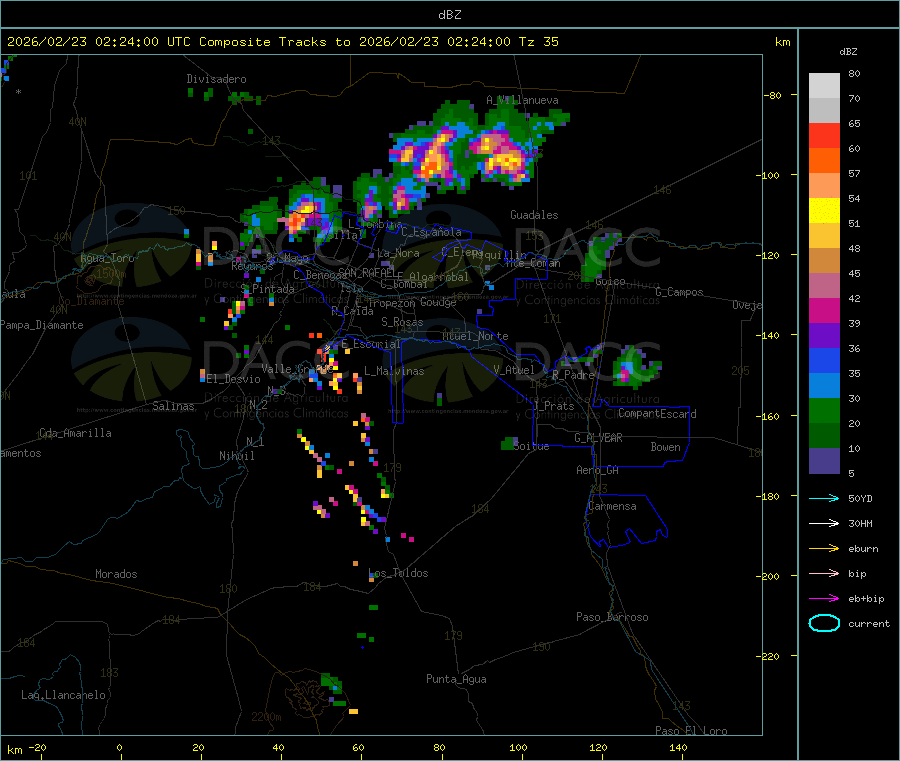
Task: Click the 'Pampa_Diamante' map label
Action: (42, 325)
